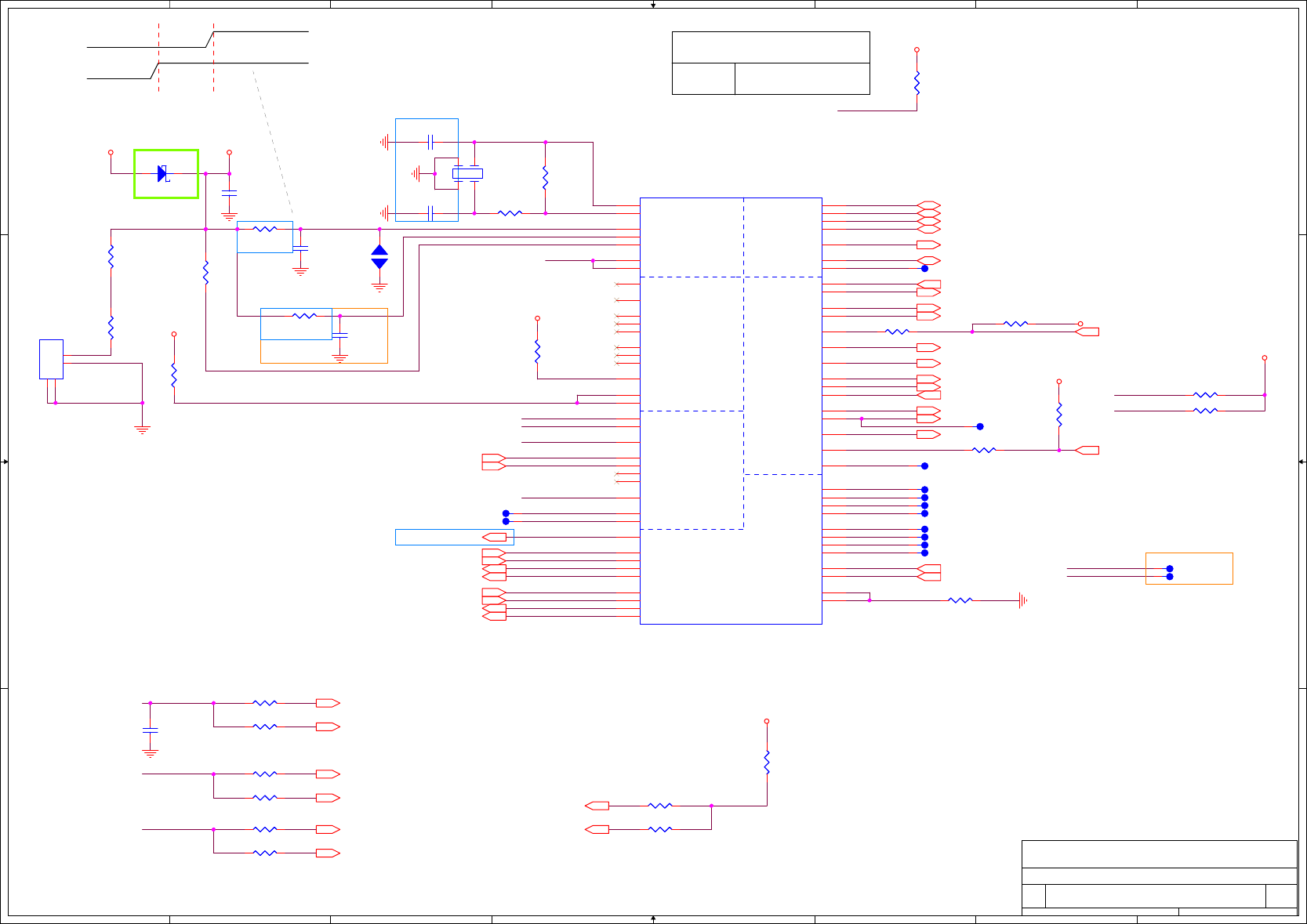Screen dimensions: 1307x924
Task: Click the ground symbol below the left connector wiring
Action: 142,429
